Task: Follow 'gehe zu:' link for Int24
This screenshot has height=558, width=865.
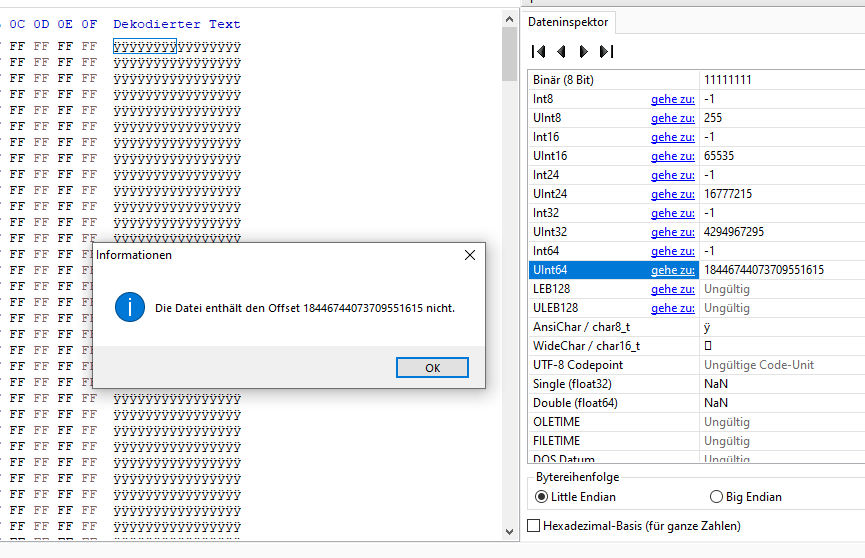Action: 672,175
